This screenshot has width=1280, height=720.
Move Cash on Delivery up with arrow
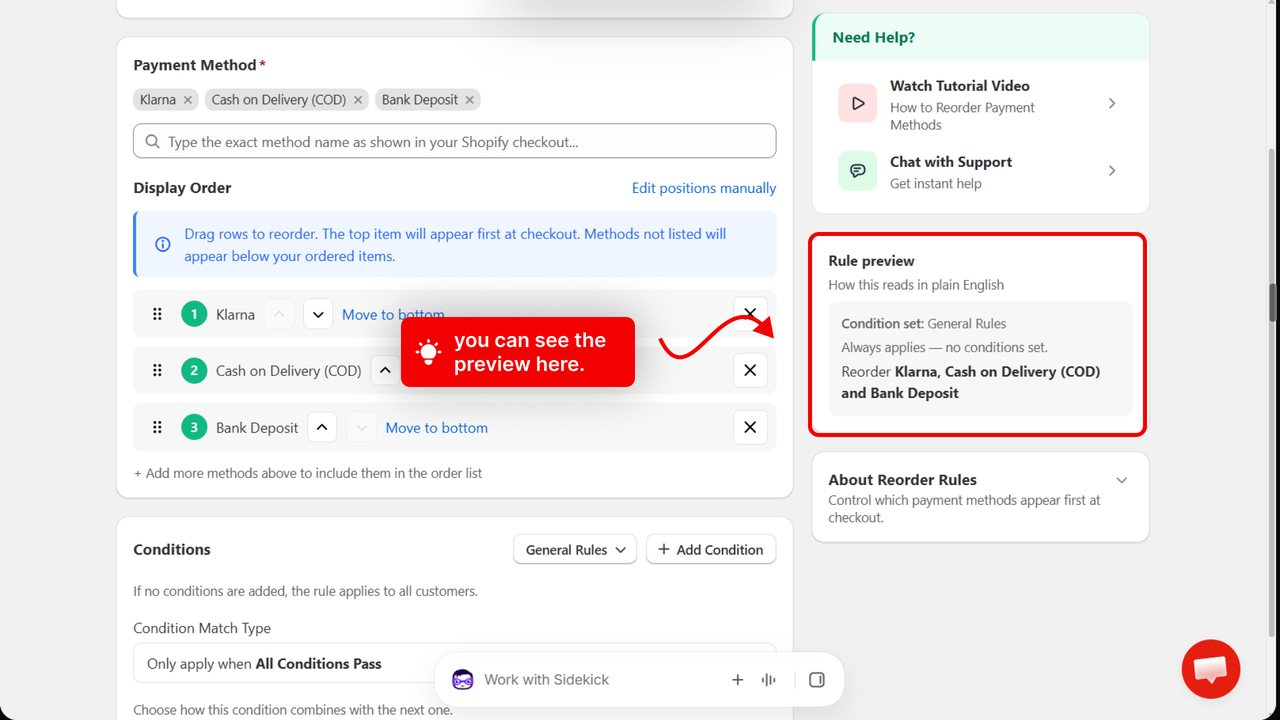tap(385, 370)
